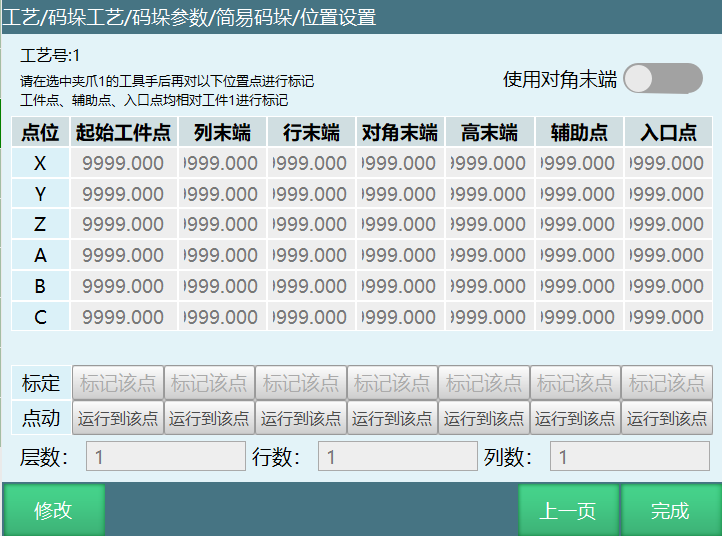Screen dimensions: 722x536
Task: Click the C value cell under 入口点
Action: (x=669, y=318)
